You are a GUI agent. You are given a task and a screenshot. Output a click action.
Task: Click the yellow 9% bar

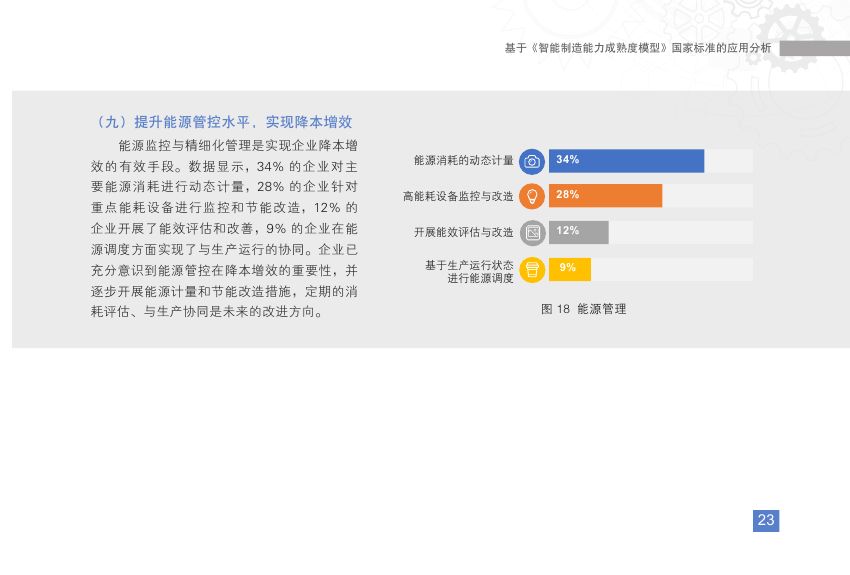[x=569, y=268]
